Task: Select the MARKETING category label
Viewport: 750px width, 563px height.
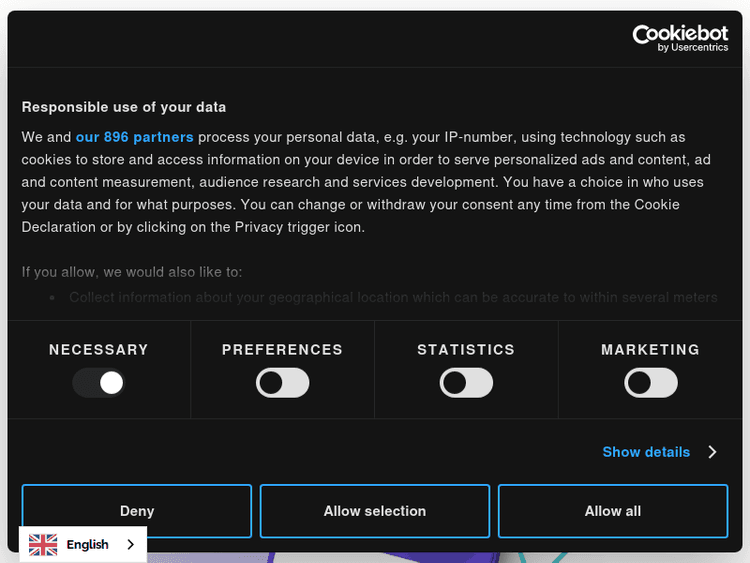Action: click(650, 350)
